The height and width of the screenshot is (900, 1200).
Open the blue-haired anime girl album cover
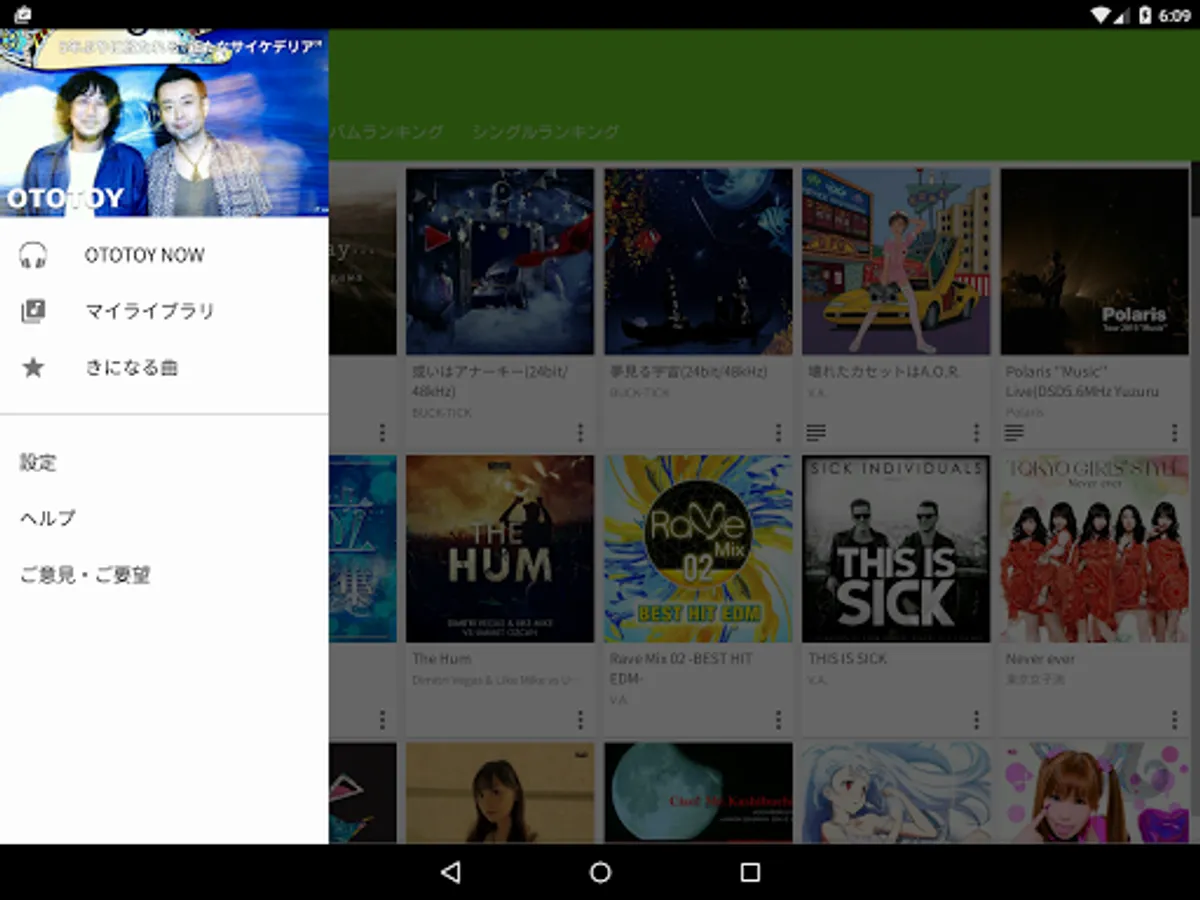[x=896, y=793]
